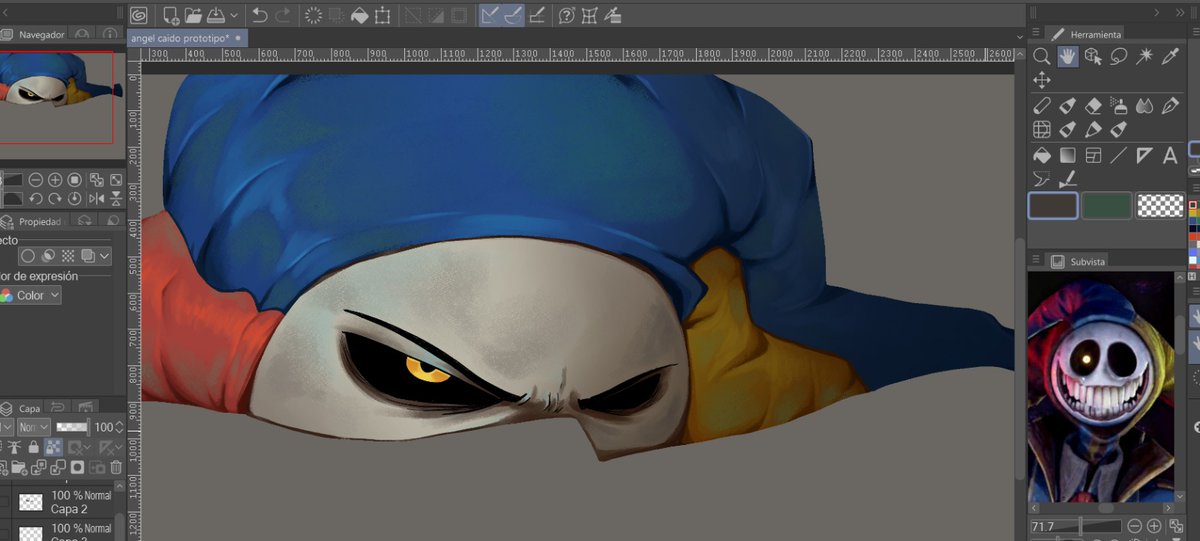Redo the last undone action
The height and width of the screenshot is (541, 1200).
coord(283,15)
